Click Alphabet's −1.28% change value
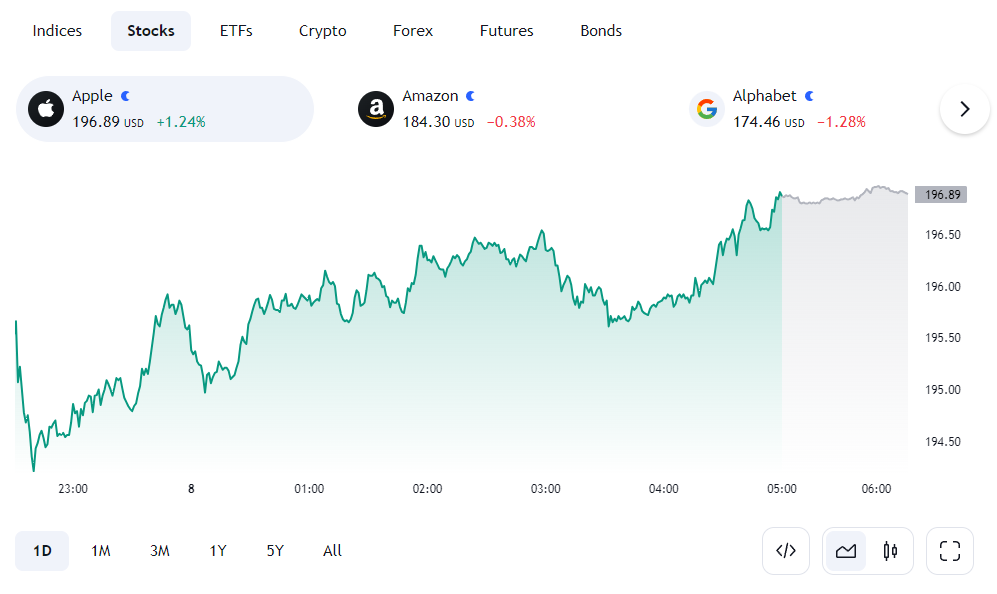Image resolution: width=997 pixels, height=594 pixels. tap(841, 122)
